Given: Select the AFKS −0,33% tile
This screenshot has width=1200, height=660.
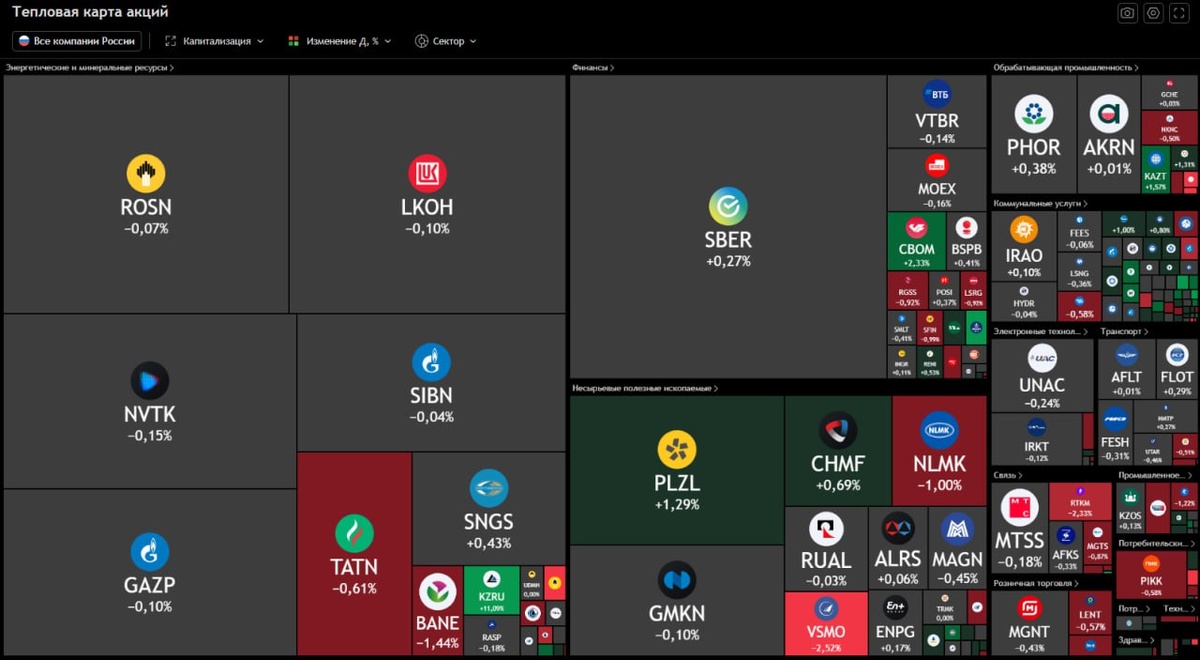Looking at the screenshot, I should [1065, 546].
